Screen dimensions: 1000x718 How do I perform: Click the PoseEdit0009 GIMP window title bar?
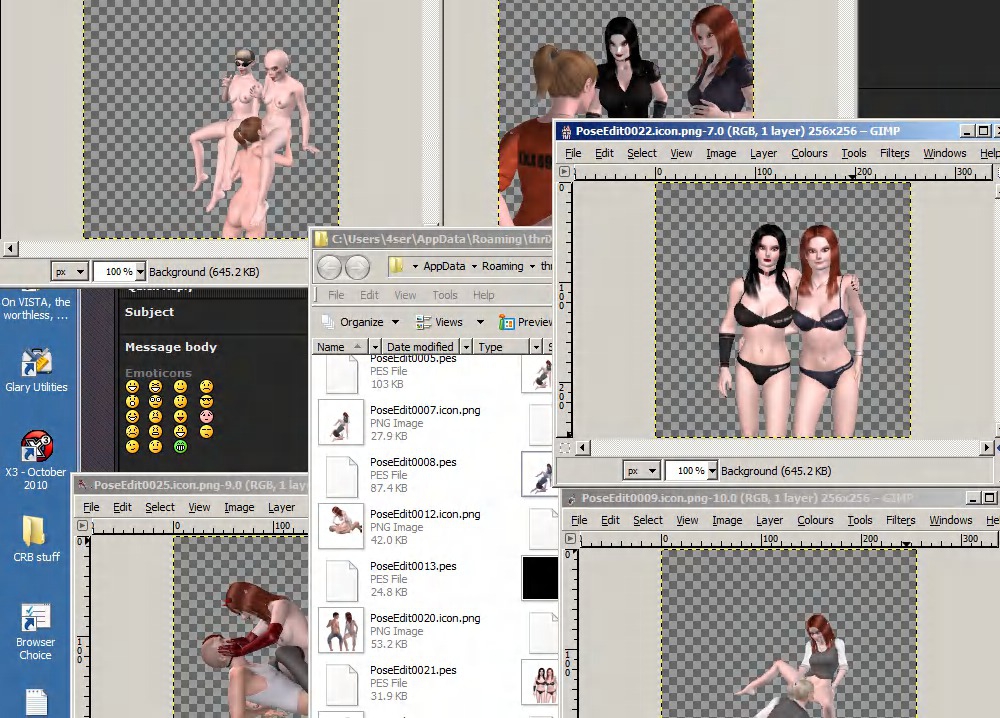pyautogui.click(x=779, y=498)
